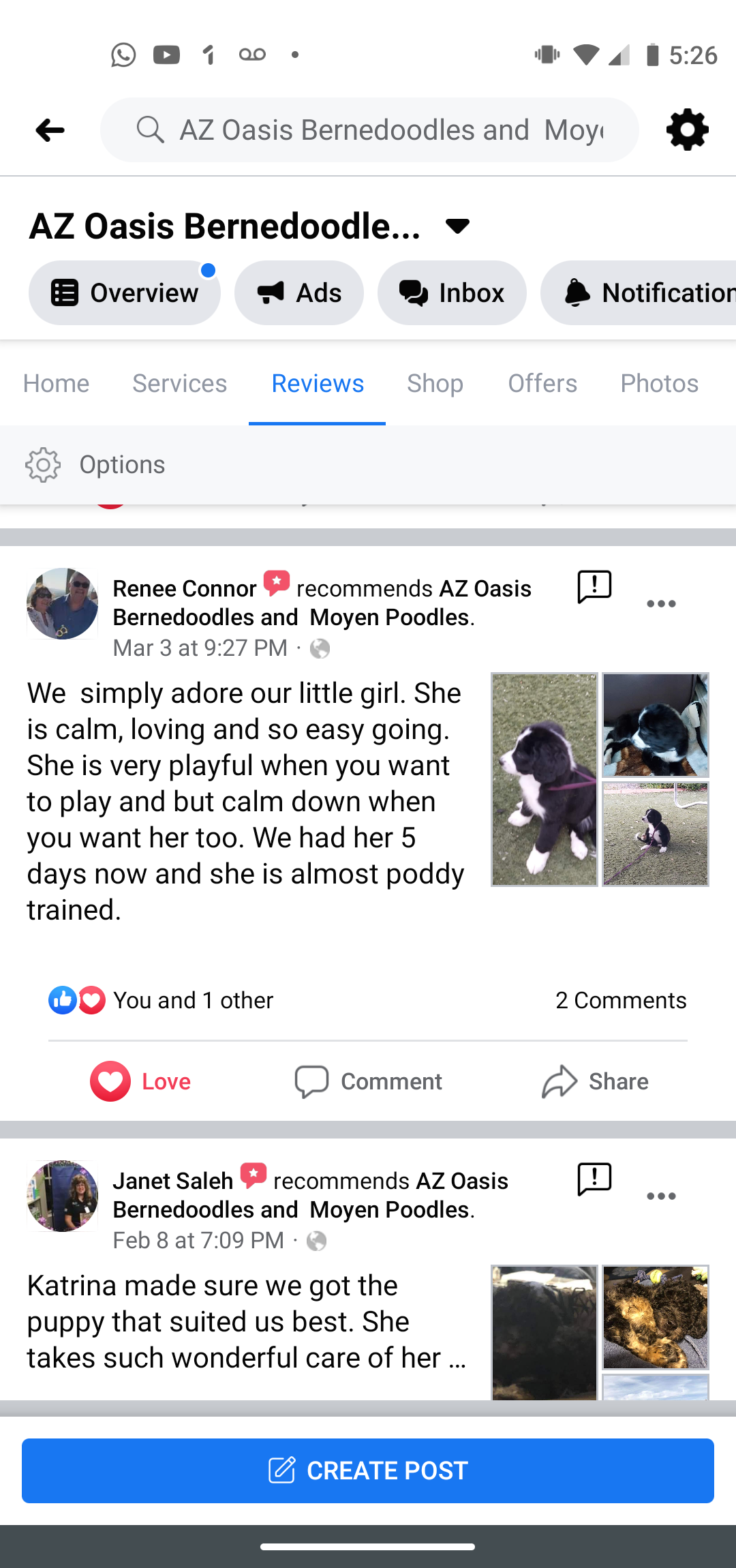Switch to the Services tab

tap(179, 383)
